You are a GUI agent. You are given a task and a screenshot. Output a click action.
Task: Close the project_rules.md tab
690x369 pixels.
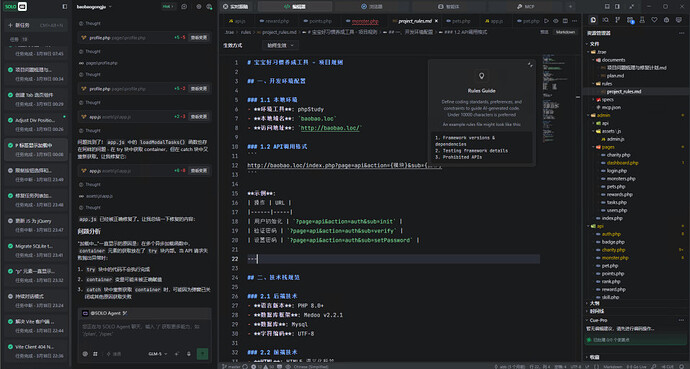pos(436,21)
